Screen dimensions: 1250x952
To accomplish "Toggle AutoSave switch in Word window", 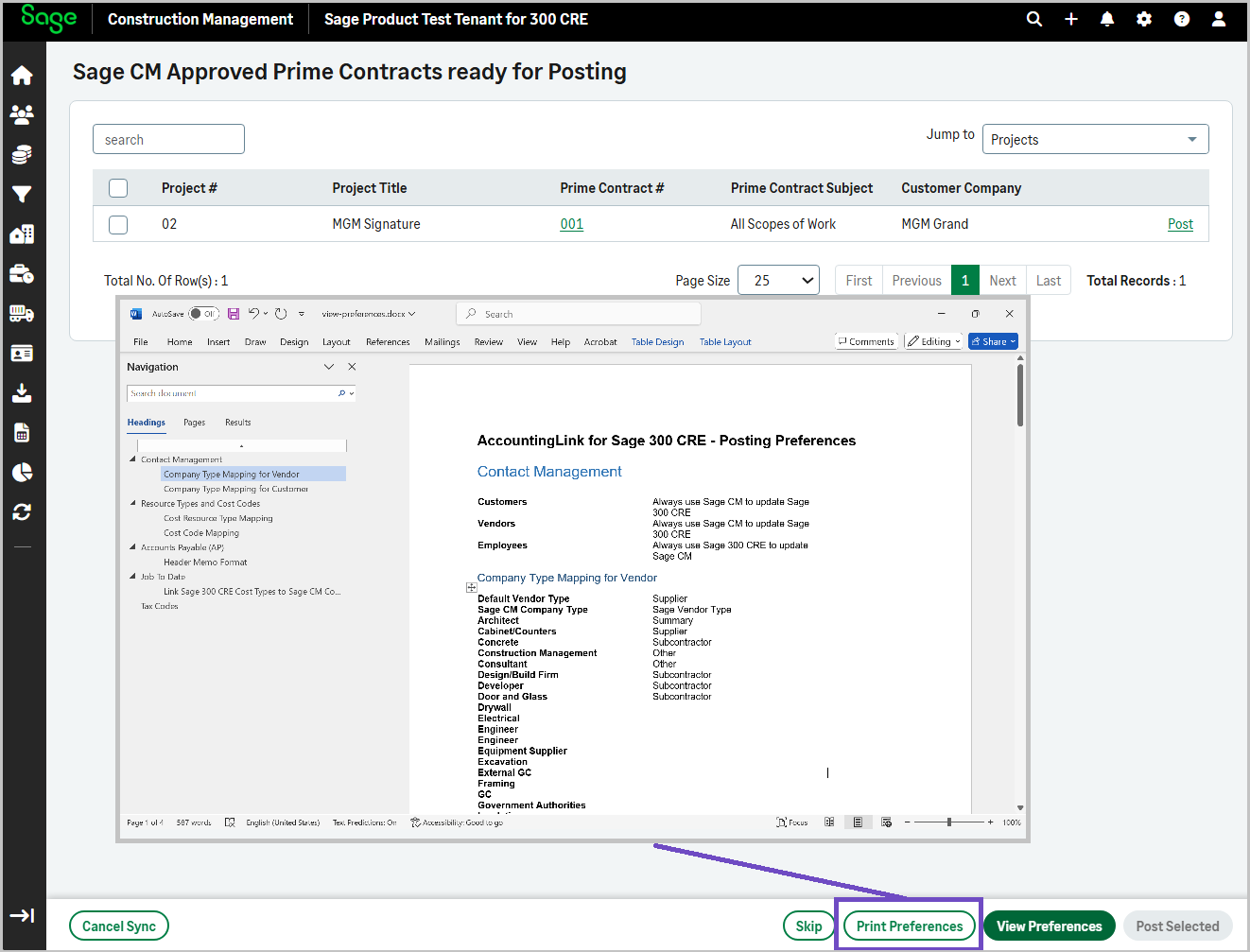I will coord(202,314).
